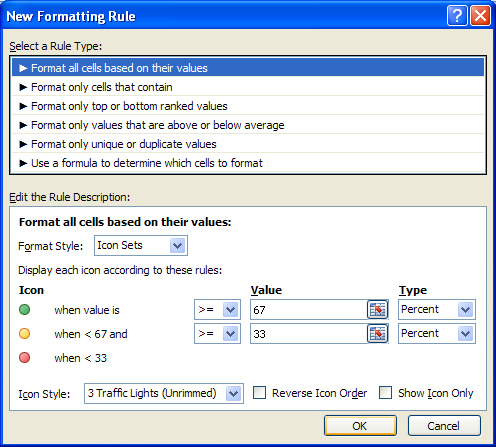Click 'Edit the Rule Description' label
This screenshot has width=496, height=447.
(x=70, y=197)
